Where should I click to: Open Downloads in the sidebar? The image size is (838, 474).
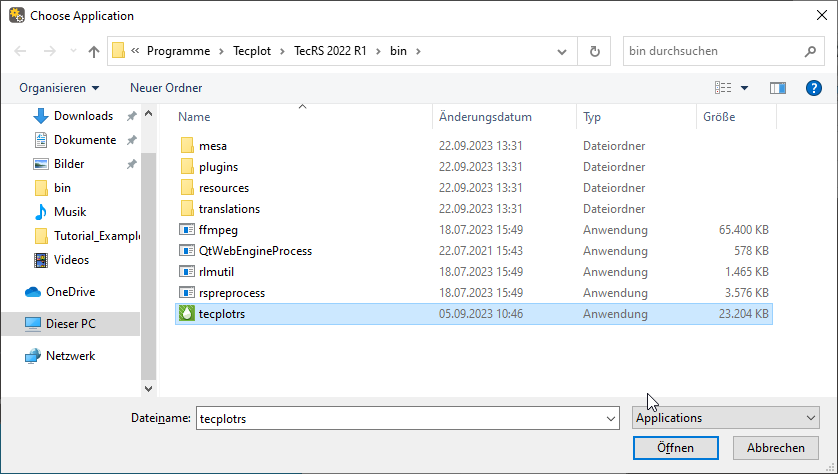point(83,116)
